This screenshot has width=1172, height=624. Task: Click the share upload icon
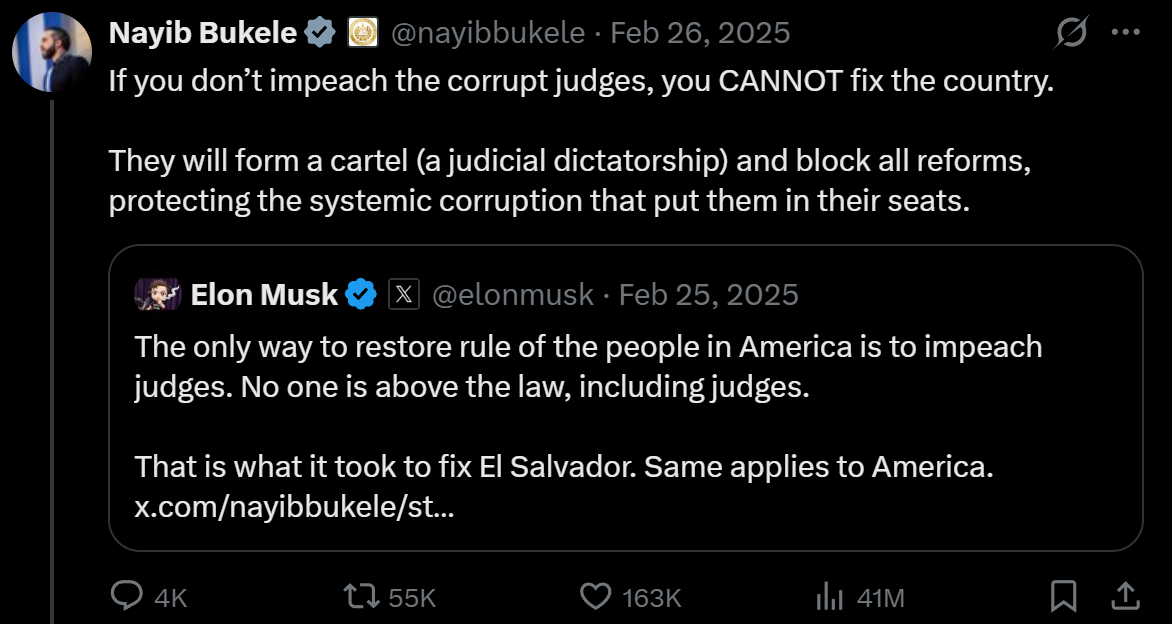pyautogui.click(x=1125, y=597)
